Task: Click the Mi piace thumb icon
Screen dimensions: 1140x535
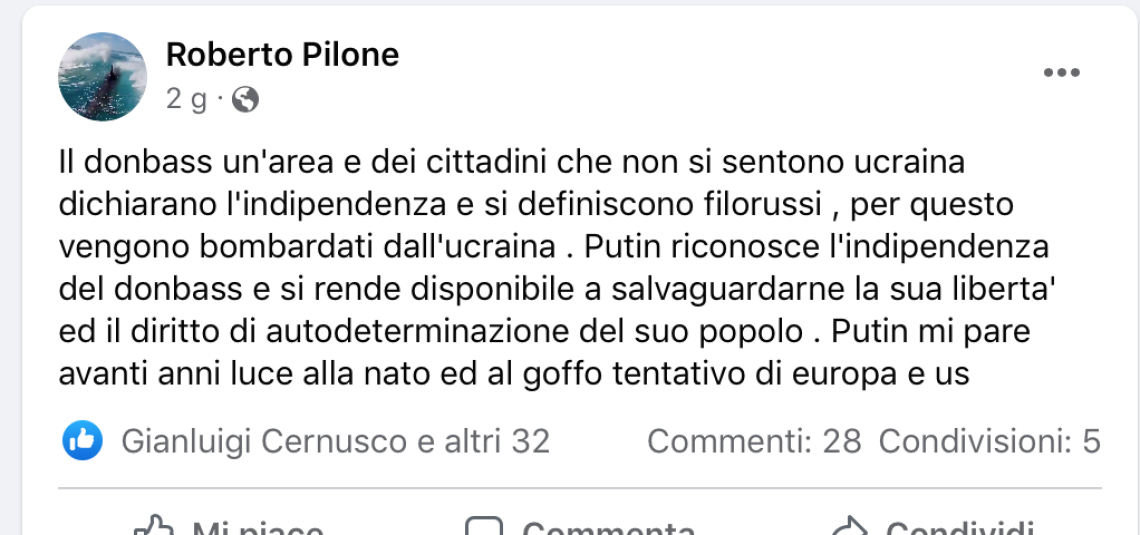Action: pos(155,527)
